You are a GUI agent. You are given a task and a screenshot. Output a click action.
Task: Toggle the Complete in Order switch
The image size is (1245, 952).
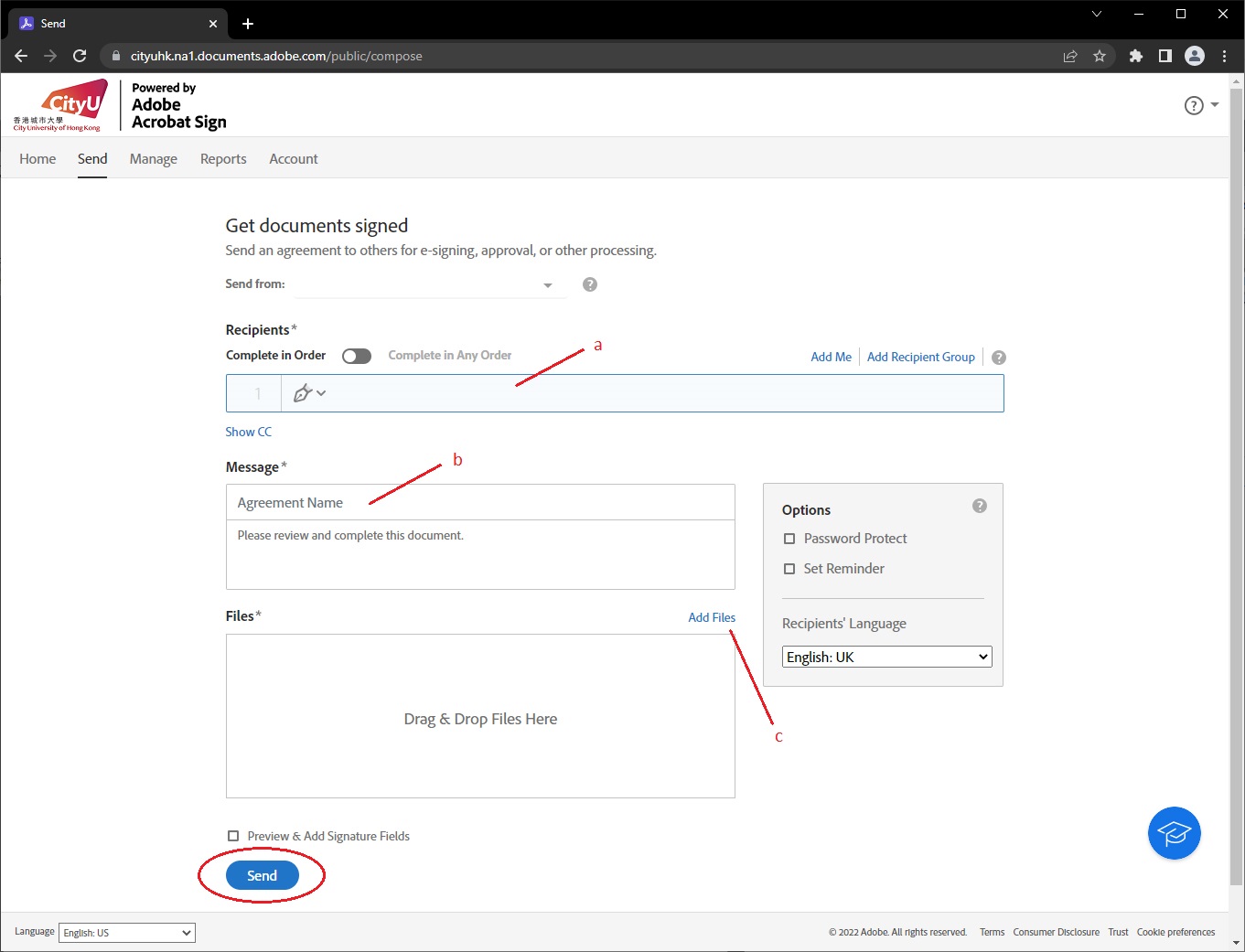coord(357,356)
